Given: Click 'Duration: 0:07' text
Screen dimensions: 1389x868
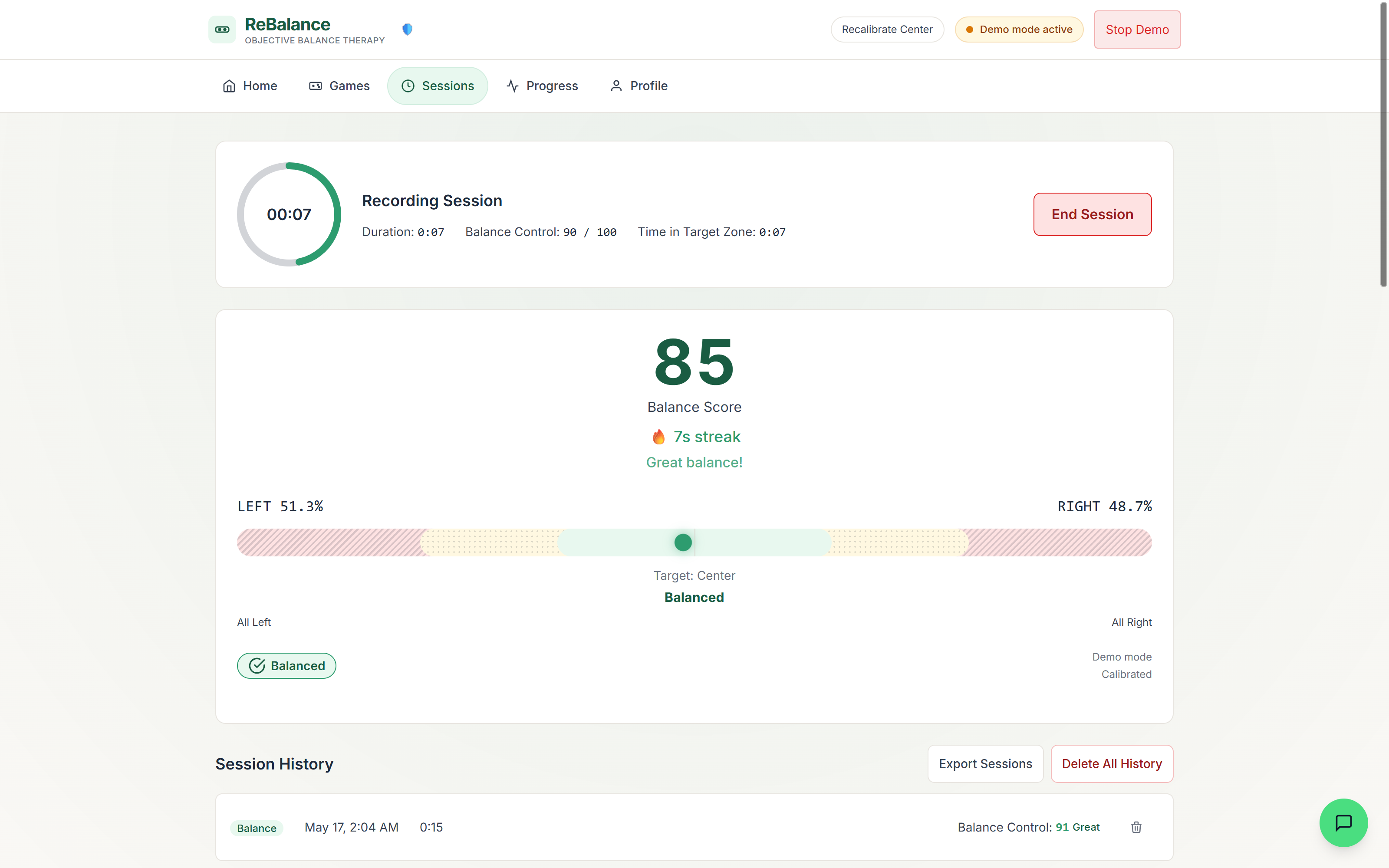Looking at the screenshot, I should (403, 232).
